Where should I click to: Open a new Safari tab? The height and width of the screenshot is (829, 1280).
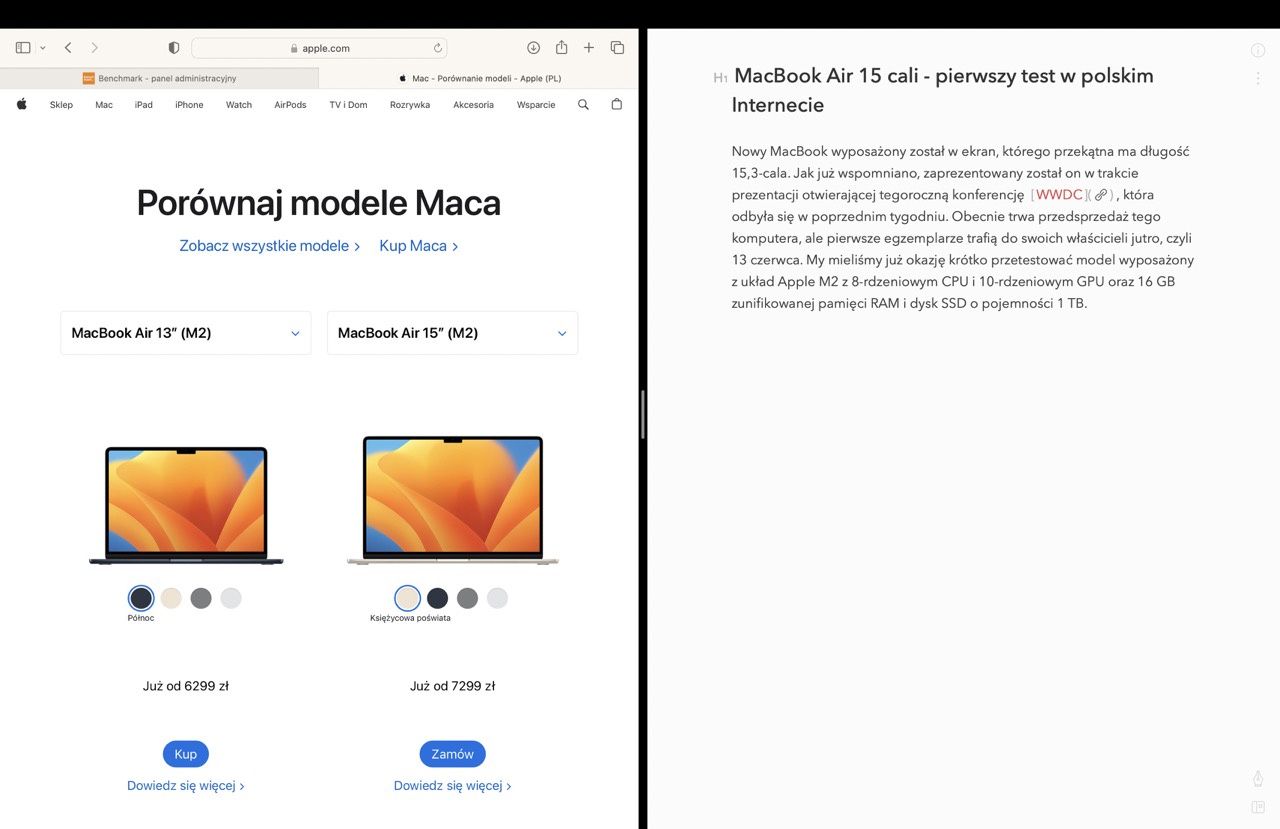pos(589,48)
